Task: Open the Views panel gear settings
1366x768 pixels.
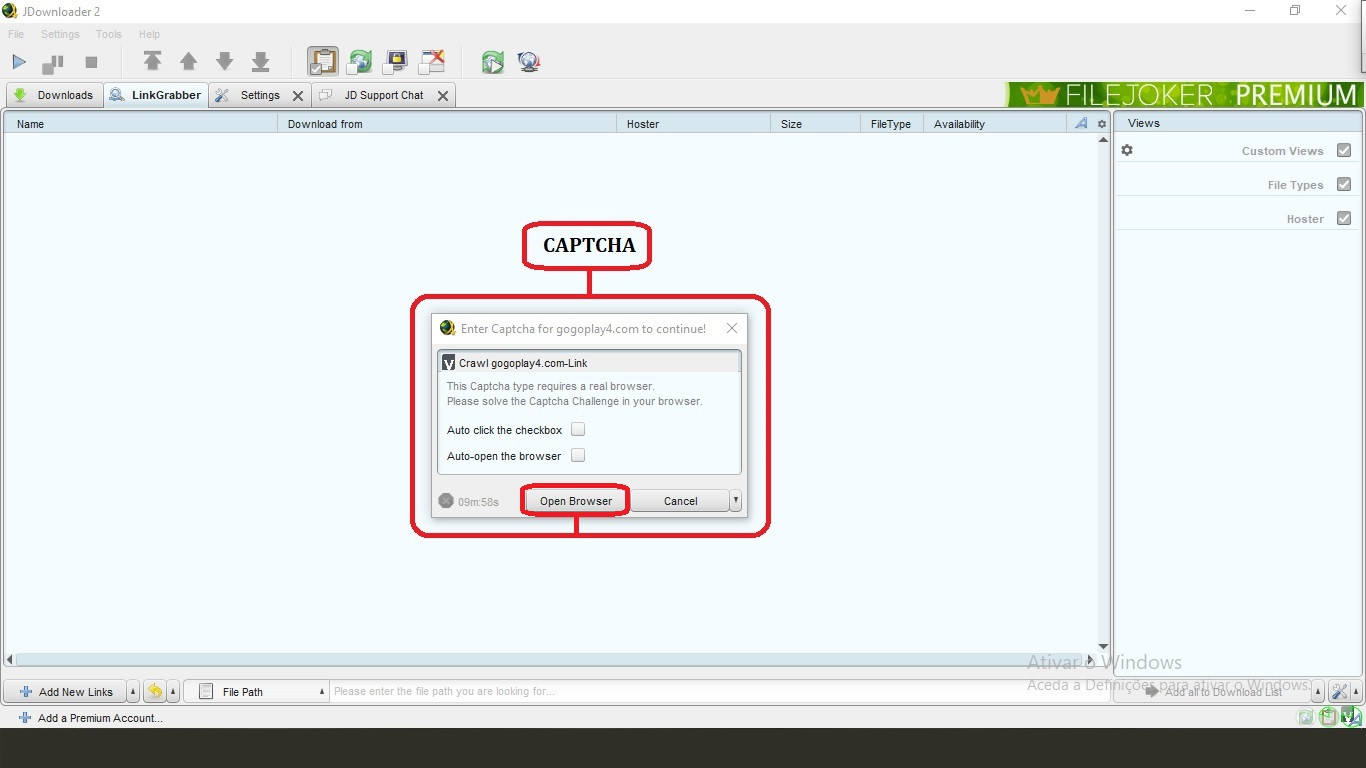Action: click(x=1127, y=150)
